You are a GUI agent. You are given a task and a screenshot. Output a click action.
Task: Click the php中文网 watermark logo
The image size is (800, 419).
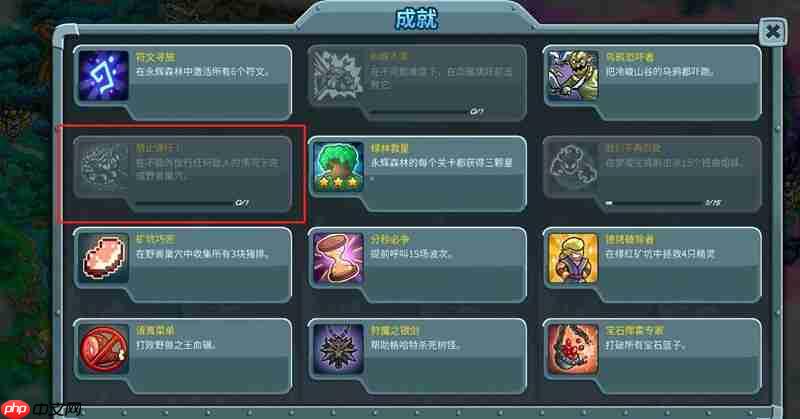[x=42, y=409]
